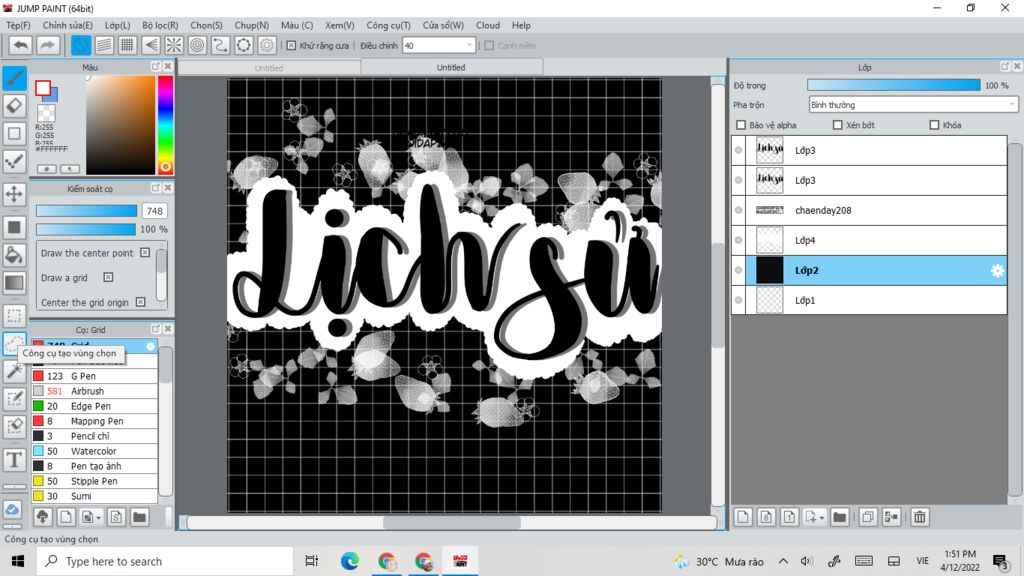This screenshot has width=1024, height=576.
Task: Toggle visibility of chaenday208 layer
Action: pyautogui.click(x=739, y=210)
